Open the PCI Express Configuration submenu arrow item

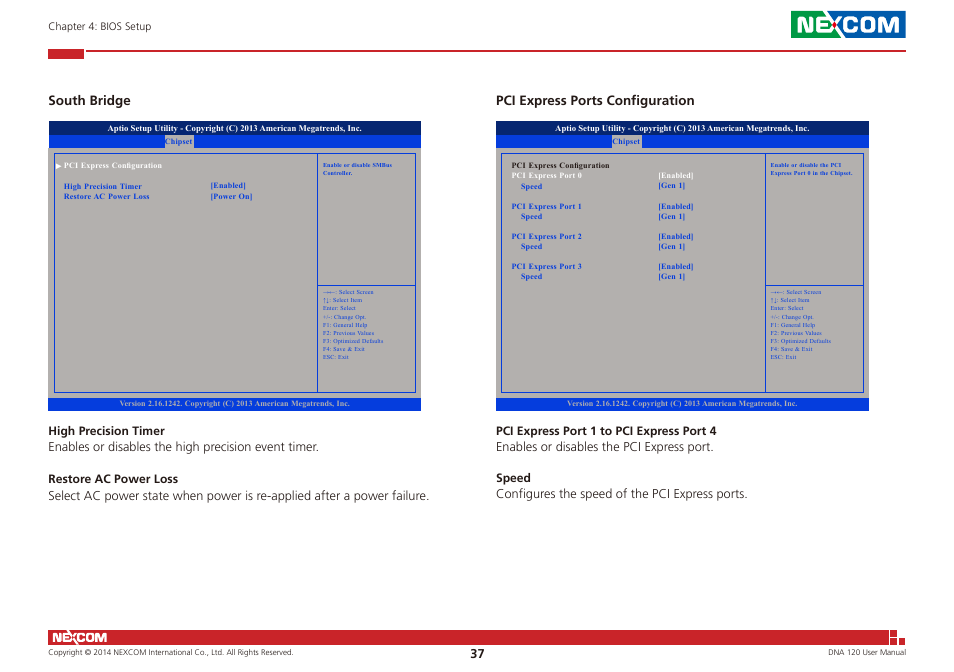pos(109,165)
